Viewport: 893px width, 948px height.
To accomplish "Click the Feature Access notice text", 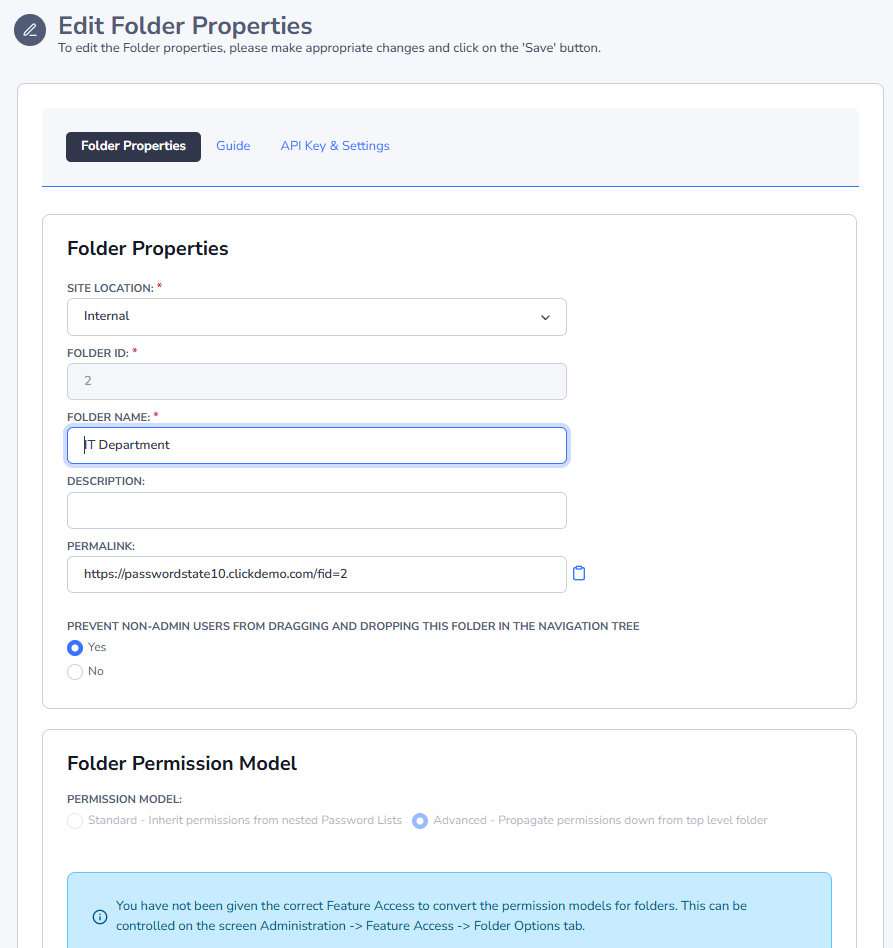I will (431, 915).
